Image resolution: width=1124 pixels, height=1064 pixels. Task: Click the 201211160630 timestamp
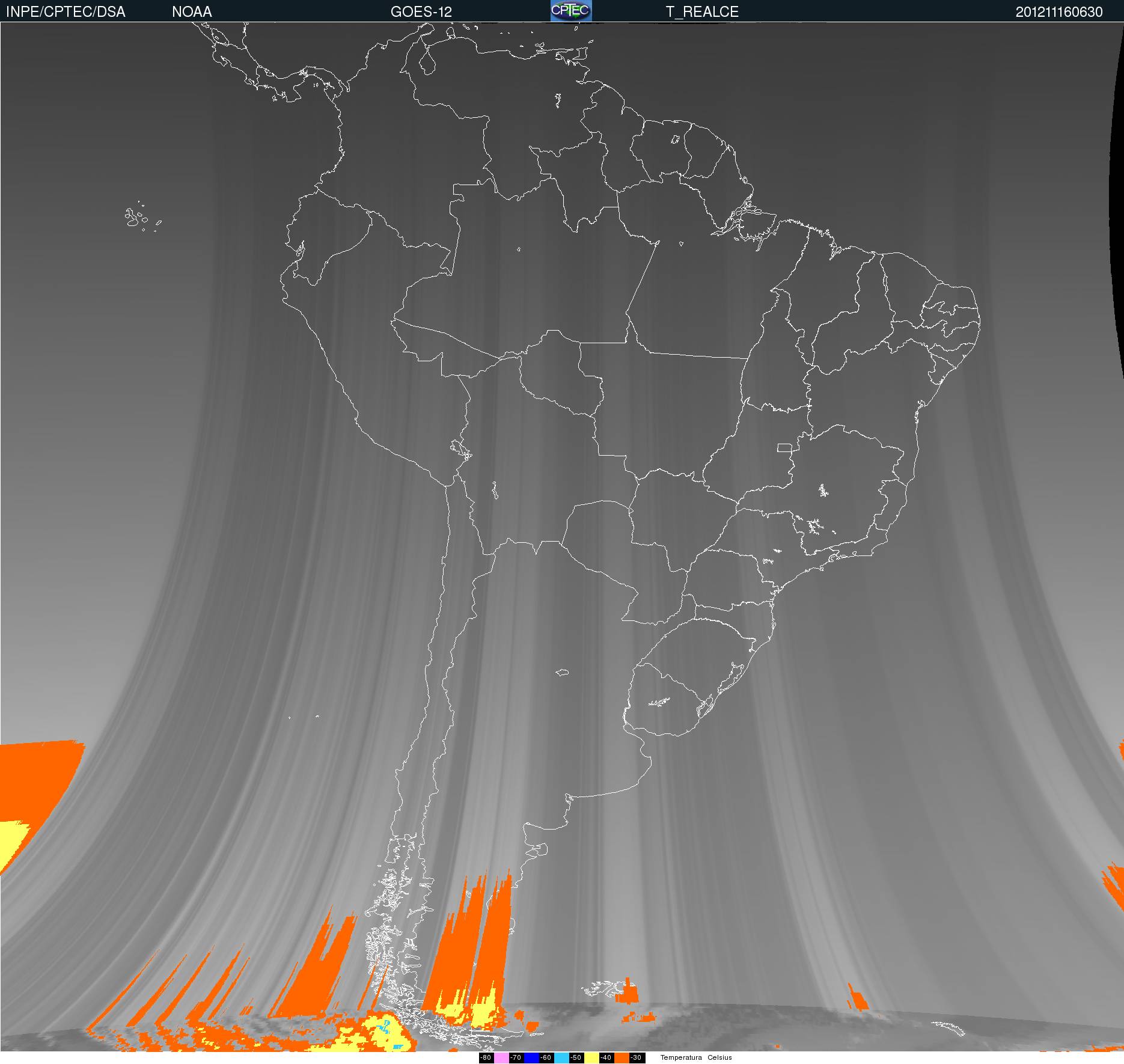(1059, 12)
